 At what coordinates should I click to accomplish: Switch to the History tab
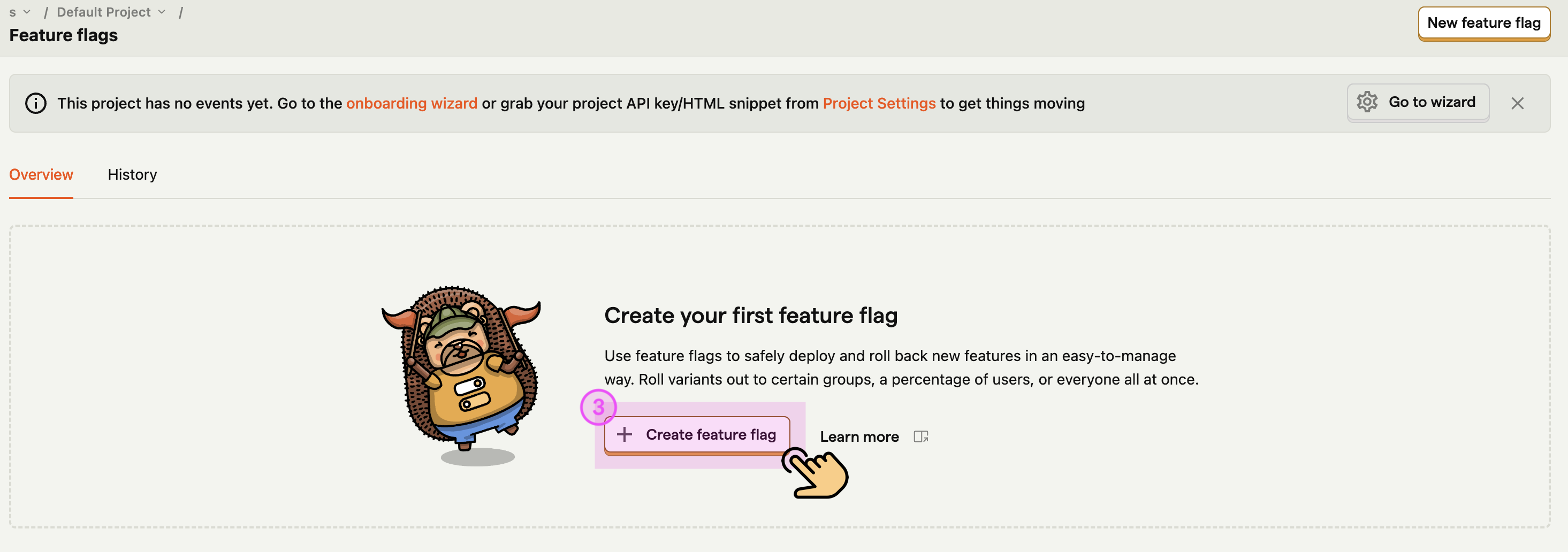[132, 175]
